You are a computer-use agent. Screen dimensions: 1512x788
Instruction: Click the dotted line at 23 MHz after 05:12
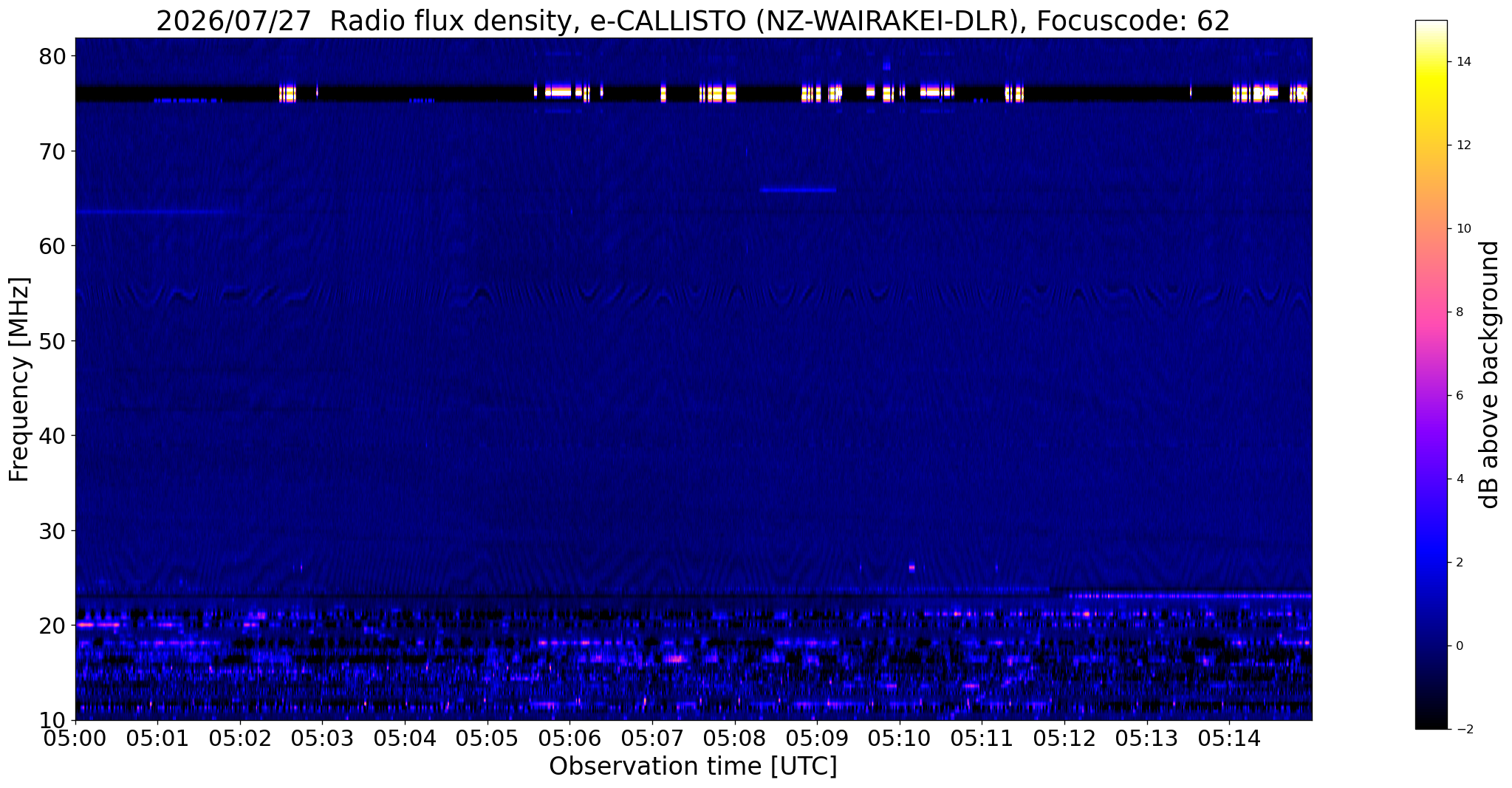[x=1187, y=595]
